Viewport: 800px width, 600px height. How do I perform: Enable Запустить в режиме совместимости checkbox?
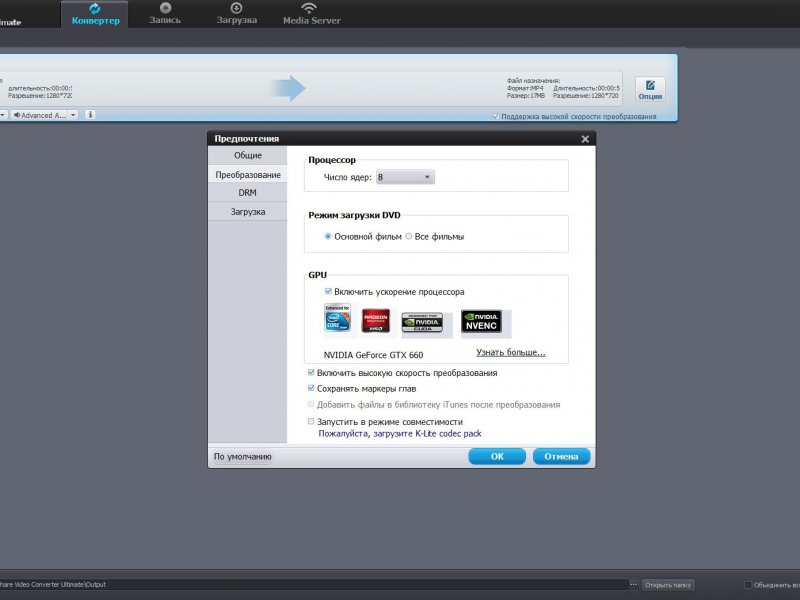point(311,421)
